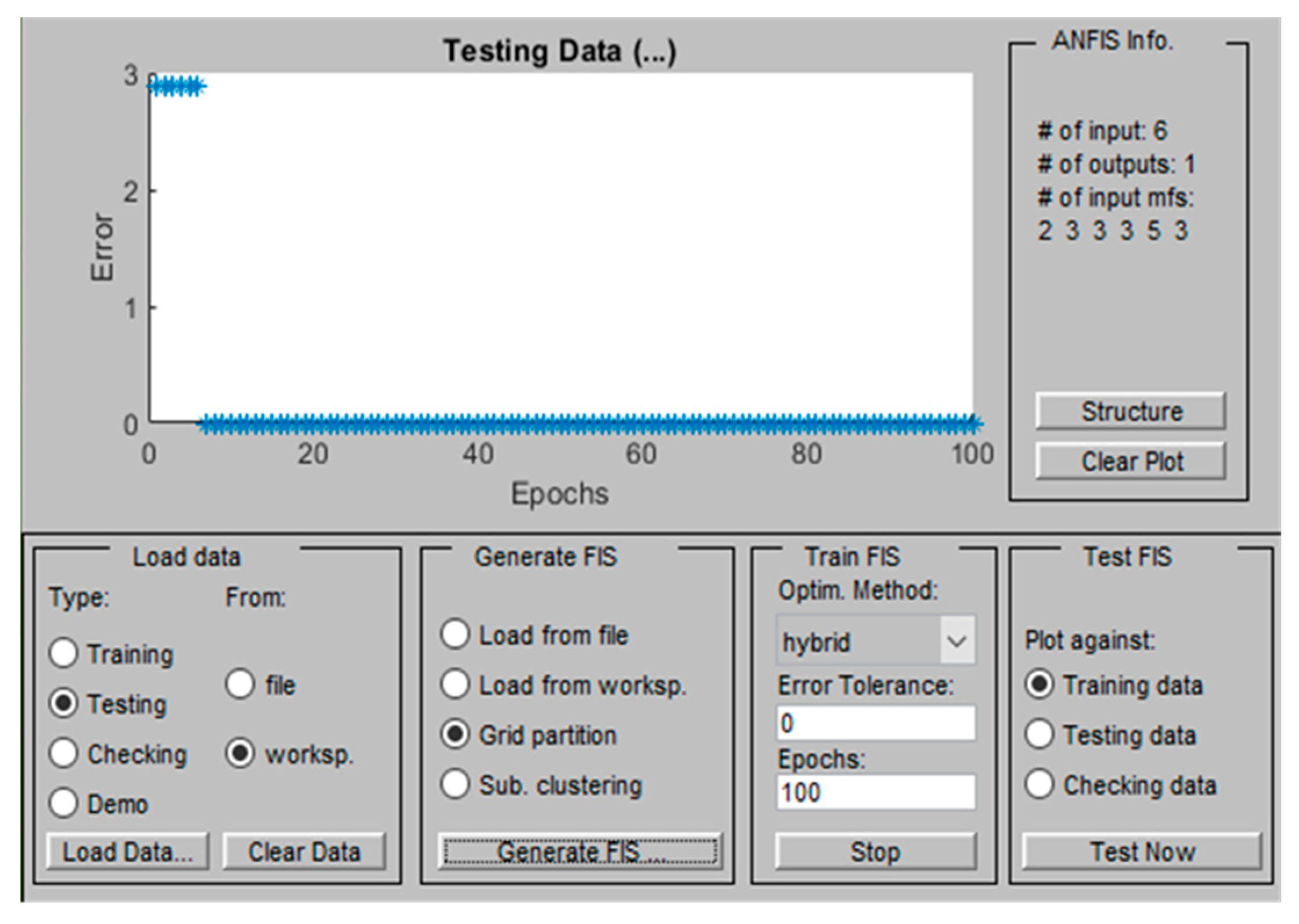Viewport: 1299px width, 924px height.
Task: Click the Error Tolerance input field
Action: [x=875, y=723]
